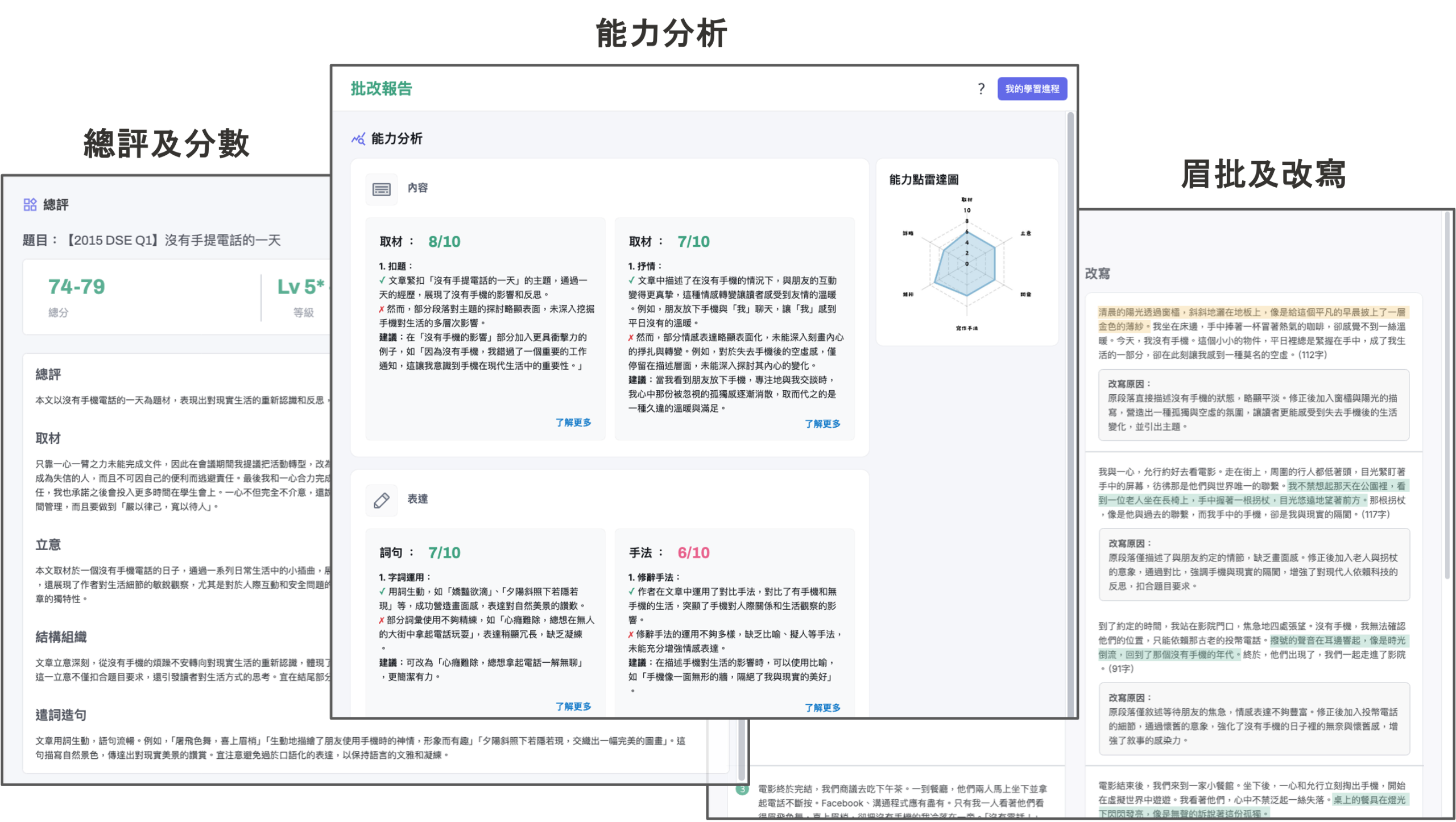Image resolution: width=1456 pixels, height=822 pixels.
Task: Click the 批改報告 title heading
Action: 381,89
